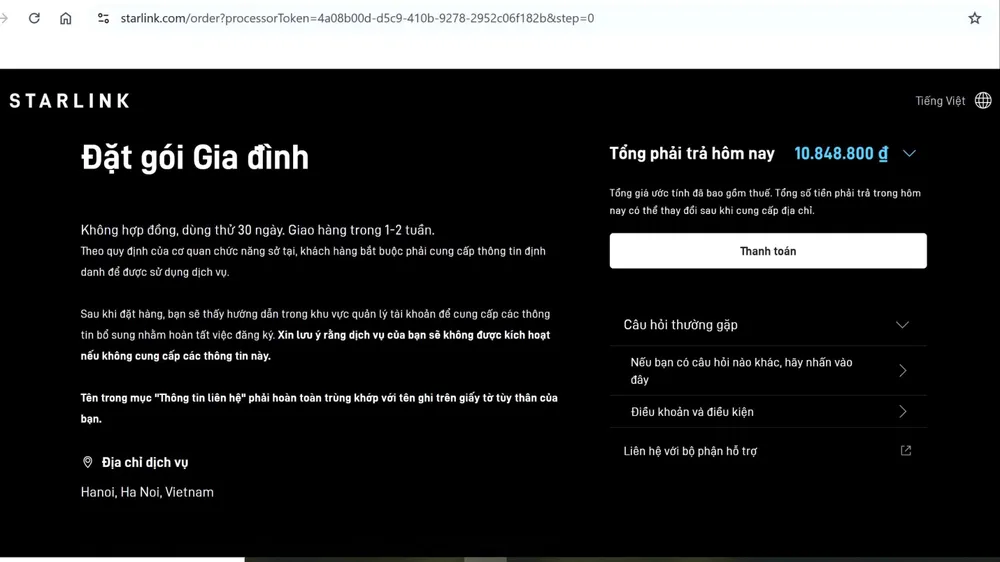This screenshot has height=562, width=1000.
Task: Reload the page with the refresh icon
Action: 34,18
